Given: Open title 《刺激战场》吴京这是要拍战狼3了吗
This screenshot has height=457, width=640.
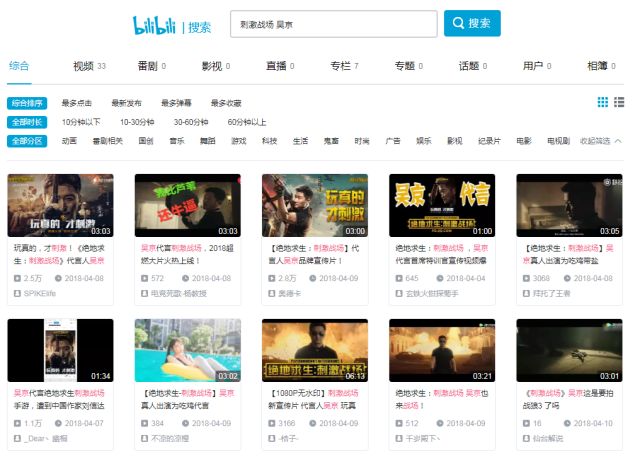Looking at the screenshot, I should coord(569,399).
